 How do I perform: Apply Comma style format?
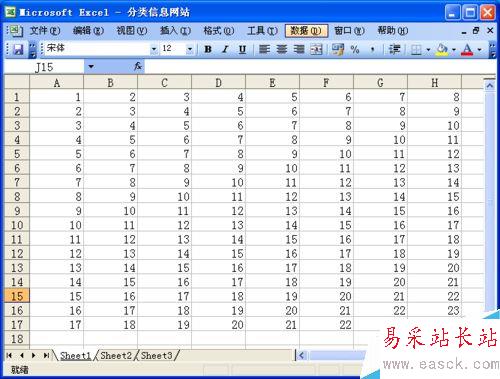click(372, 49)
